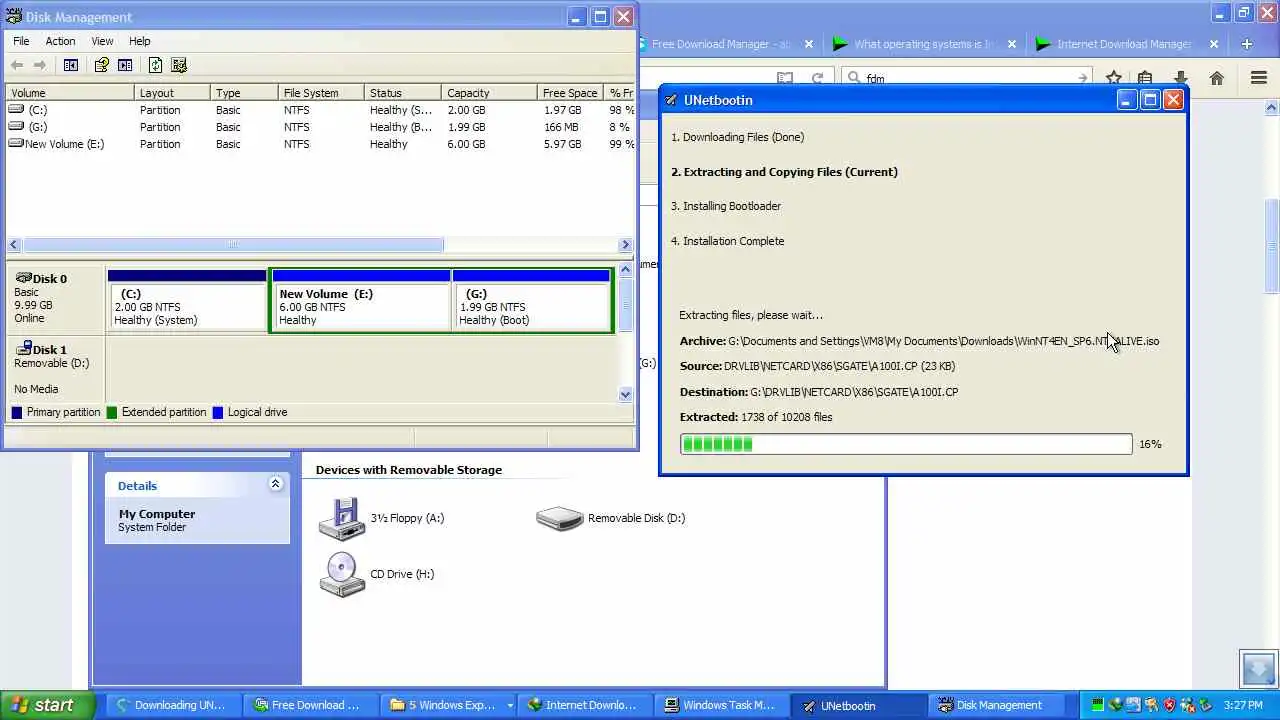This screenshot has width=1280, height=720.
Task: Click the browser Home icon
Action: tap(1216, 78)
